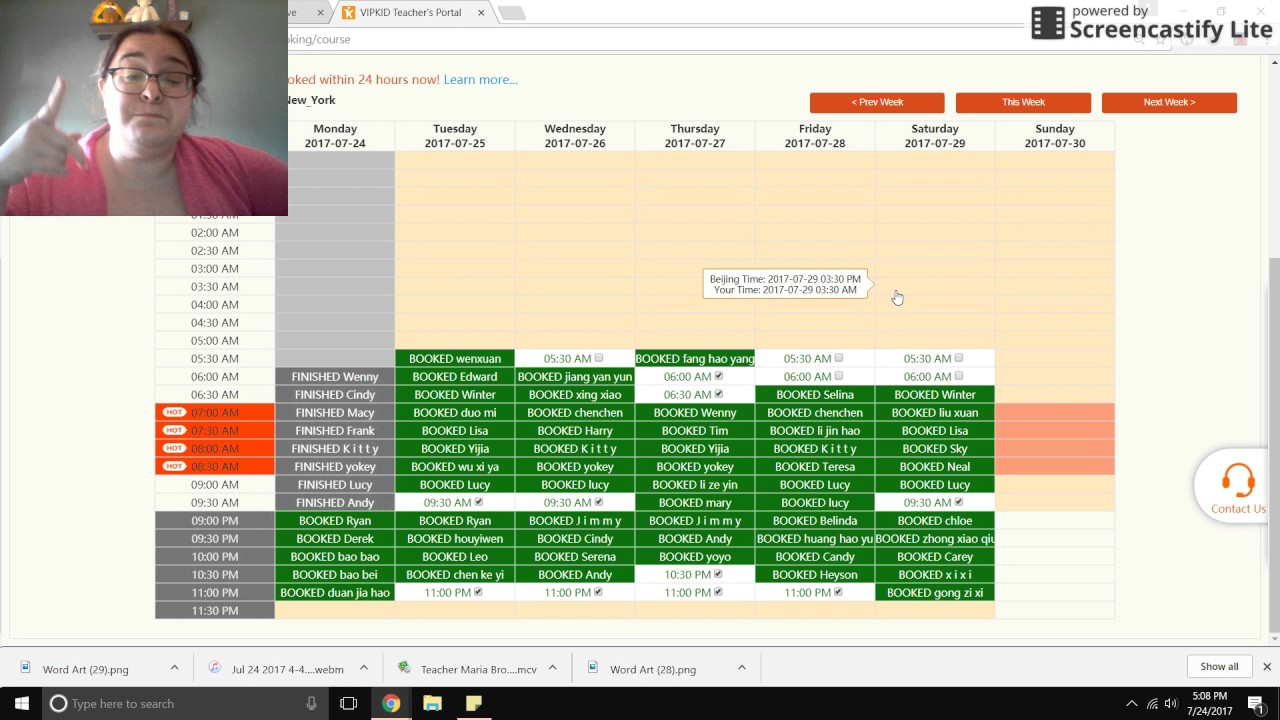
Task: Jump to the current week with This Week
Action: pyautogui.click(x=1023, y=102)
